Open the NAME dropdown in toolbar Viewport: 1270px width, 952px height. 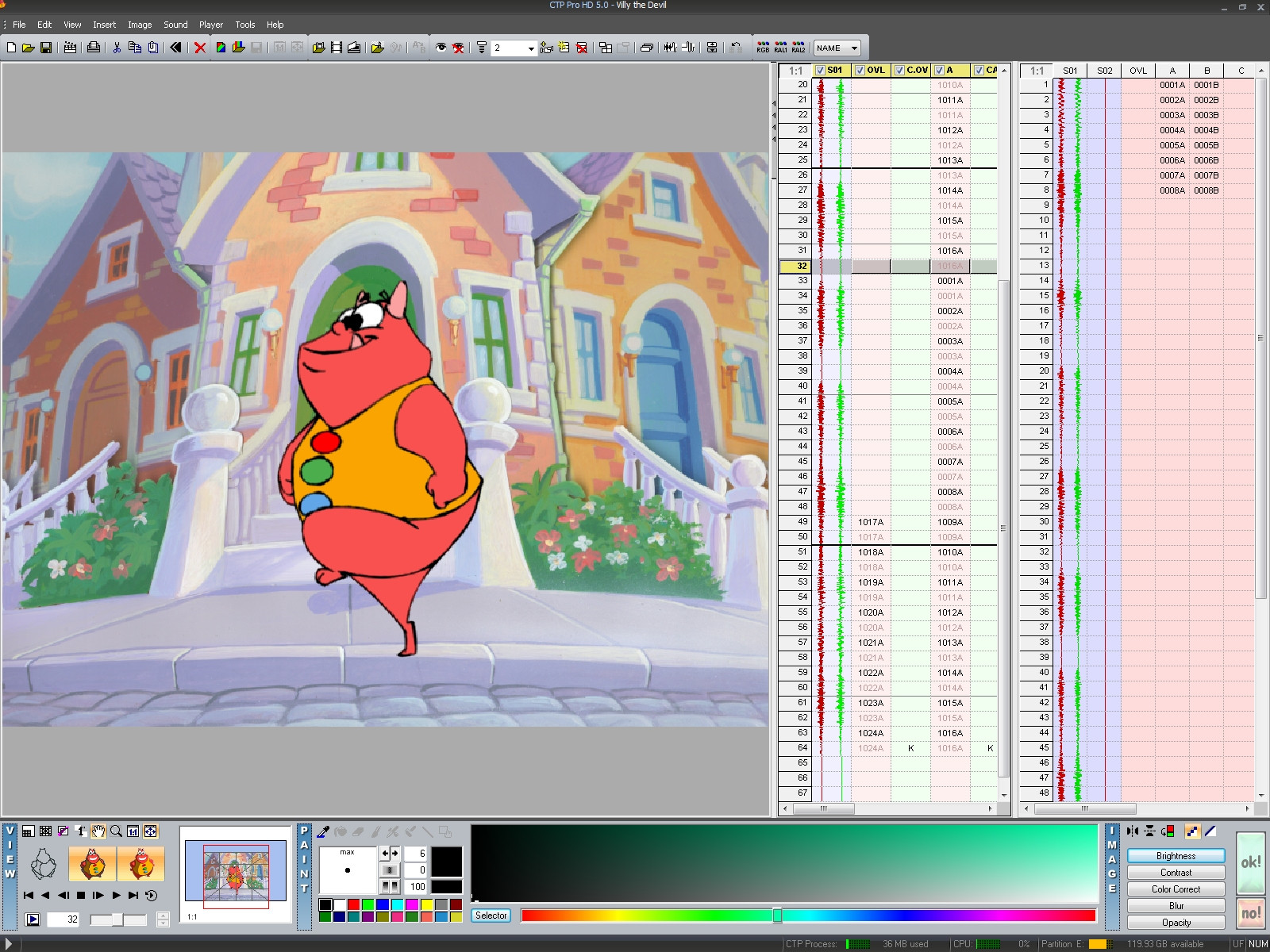[837, 48]
